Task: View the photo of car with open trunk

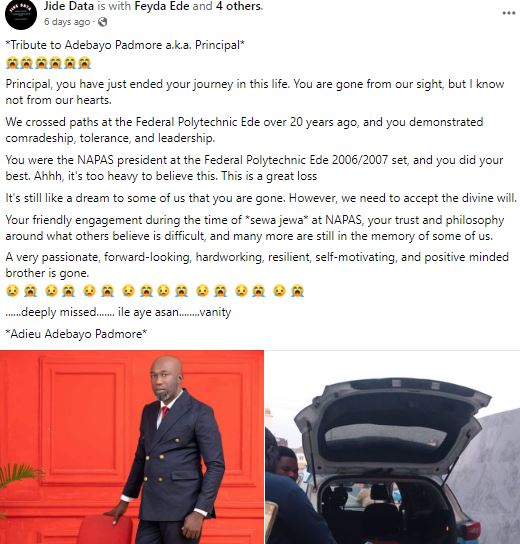Action: 393,447
